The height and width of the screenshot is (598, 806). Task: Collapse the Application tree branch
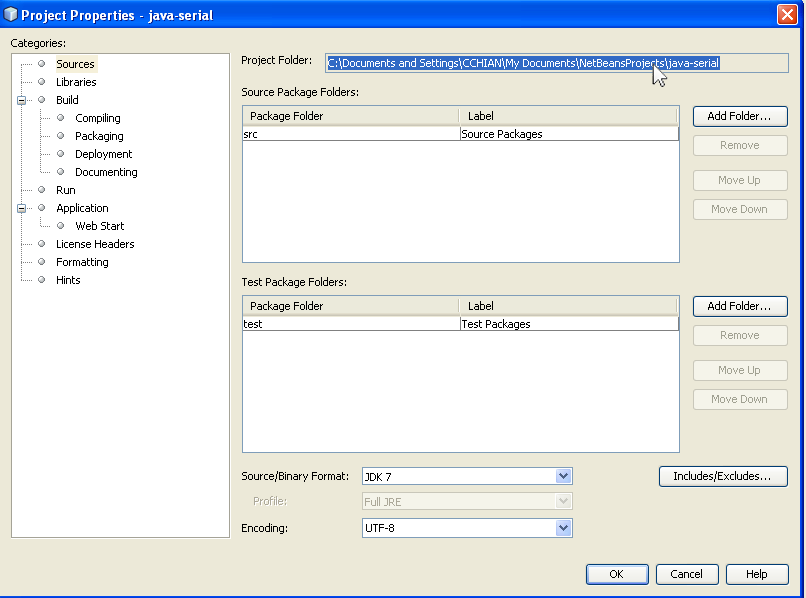[x=24, y=207]
